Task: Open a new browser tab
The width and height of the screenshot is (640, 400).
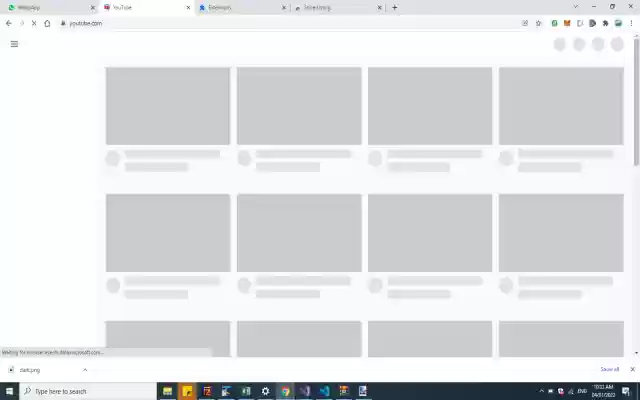Action: (395, 7)
